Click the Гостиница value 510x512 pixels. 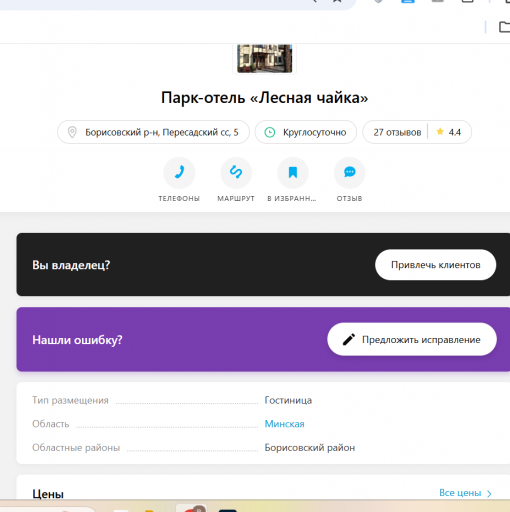pos(288,400)
